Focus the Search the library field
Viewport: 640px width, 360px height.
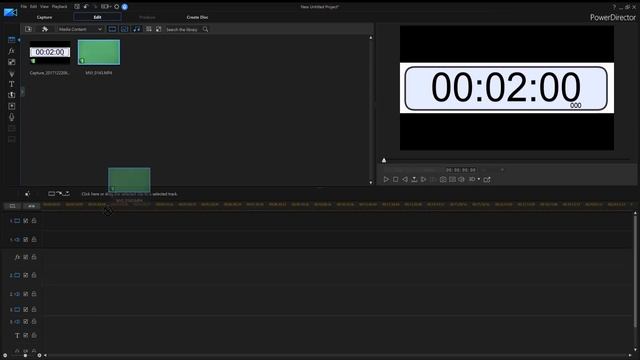(x=182, y=29)
